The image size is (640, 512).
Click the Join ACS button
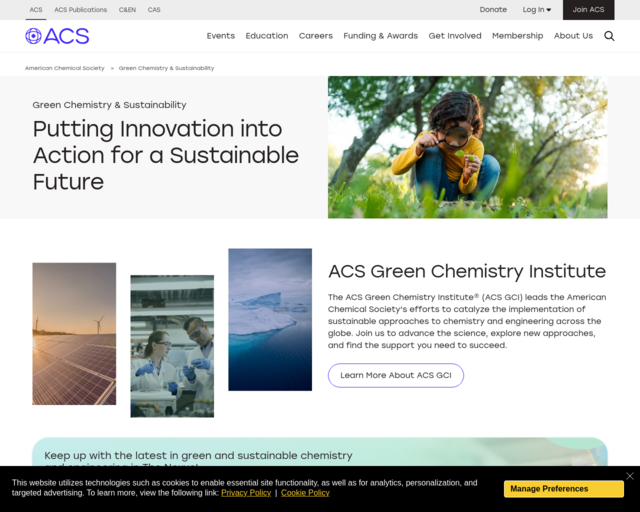point(588,10)
